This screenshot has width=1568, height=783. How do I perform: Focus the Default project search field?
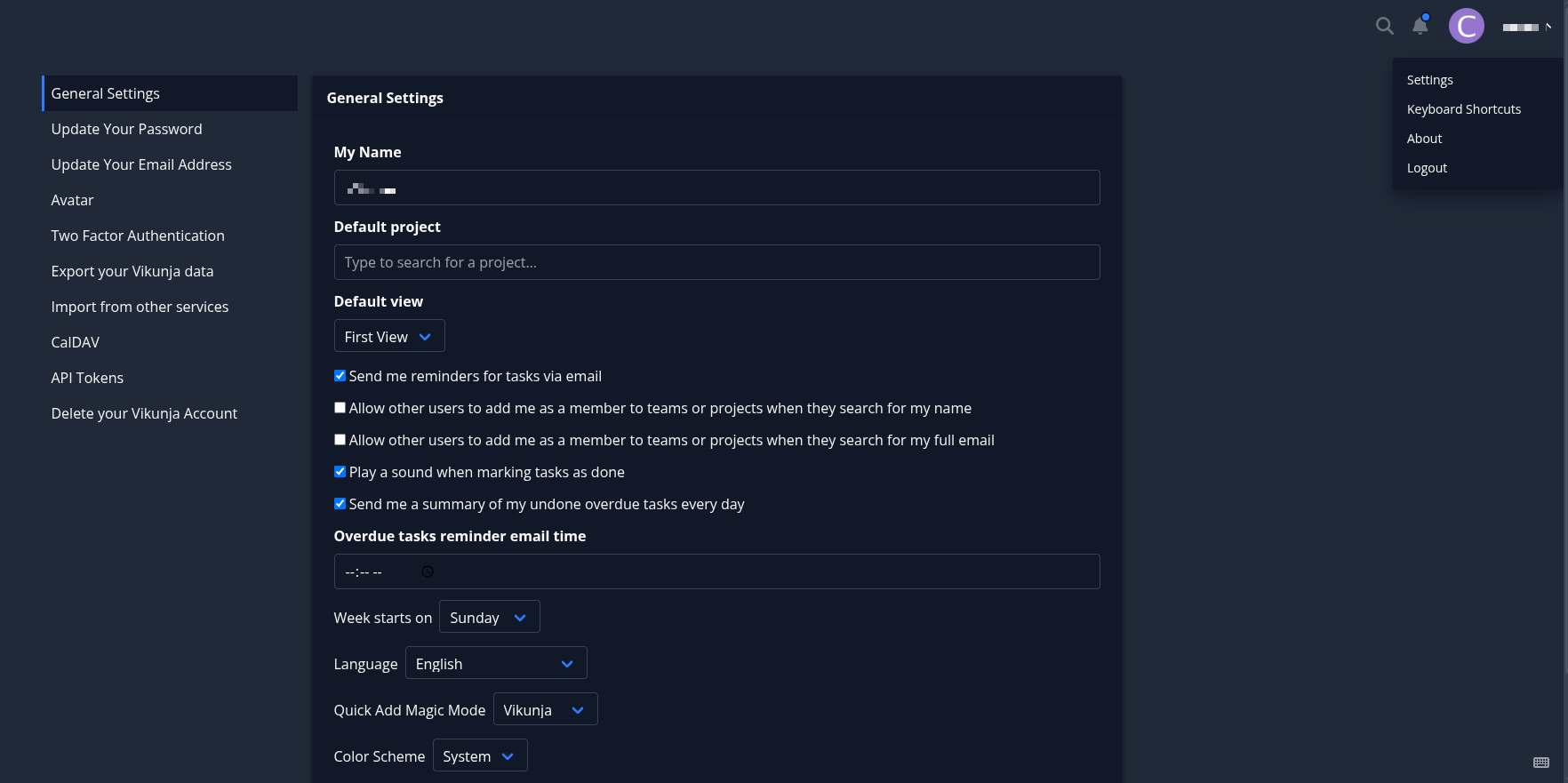coord(716,262)
